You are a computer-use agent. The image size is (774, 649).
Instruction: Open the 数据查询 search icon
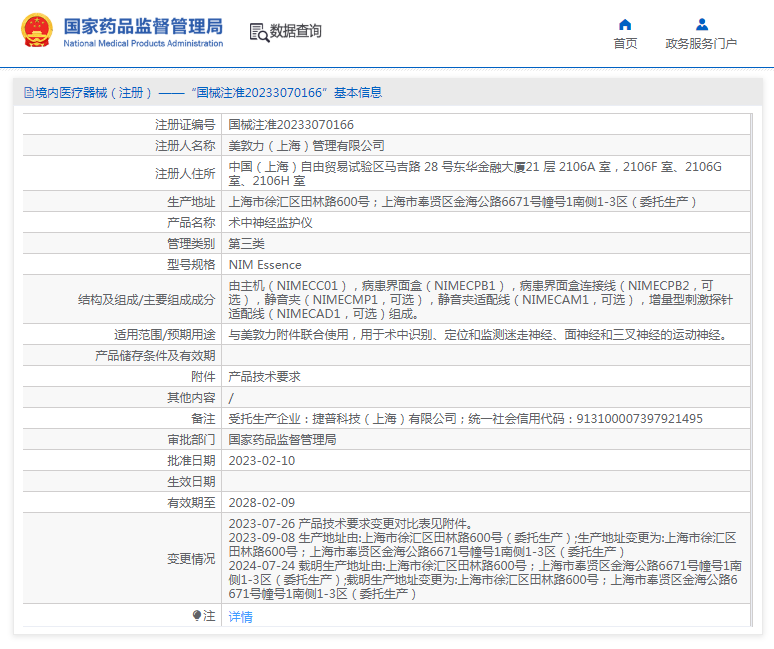tap(259, 33)
